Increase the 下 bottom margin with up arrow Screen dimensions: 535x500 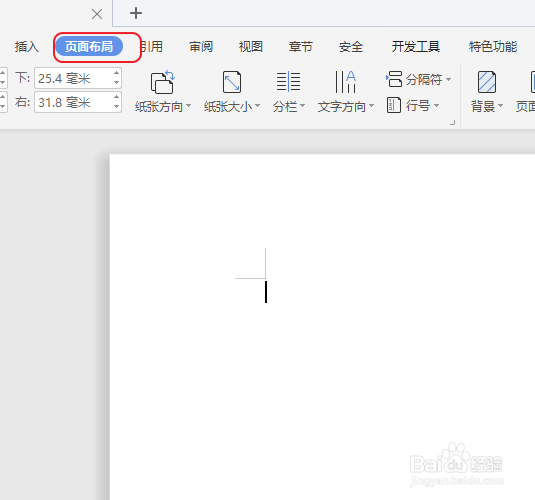tap(117, 73)
